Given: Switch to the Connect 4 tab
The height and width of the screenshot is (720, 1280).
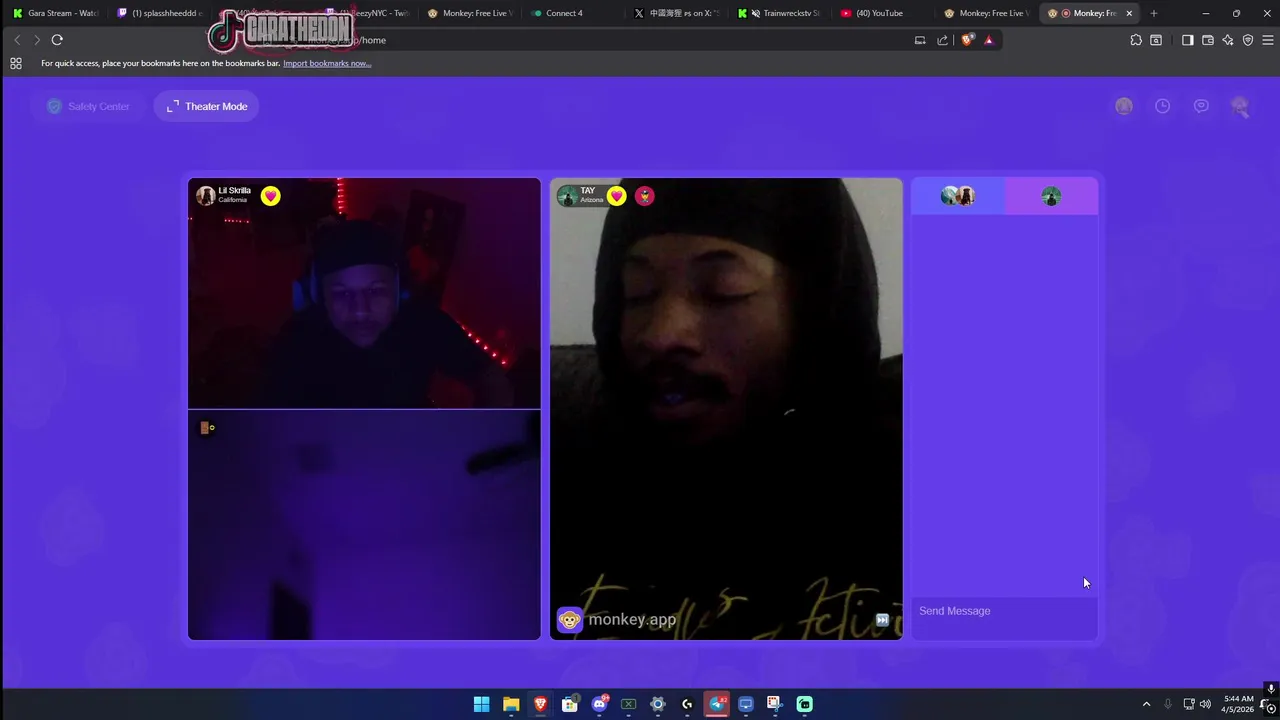Looking at the screenshot, I should tap(570, 13).
